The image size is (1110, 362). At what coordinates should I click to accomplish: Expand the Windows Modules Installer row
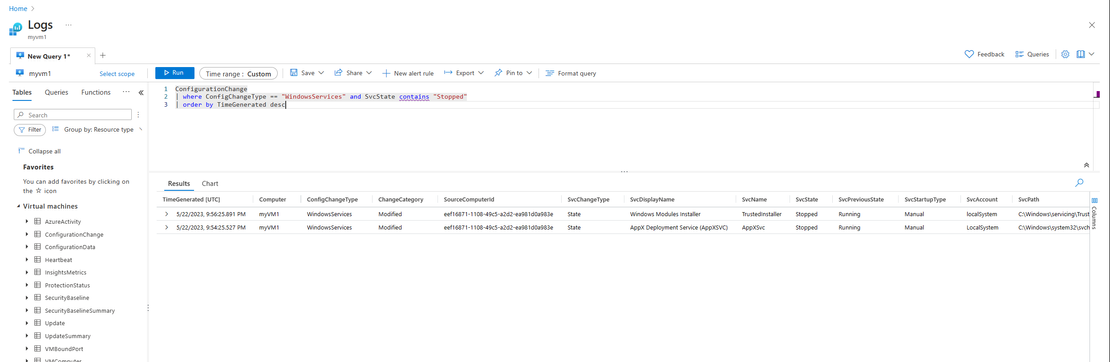click(x=167, y=213)
